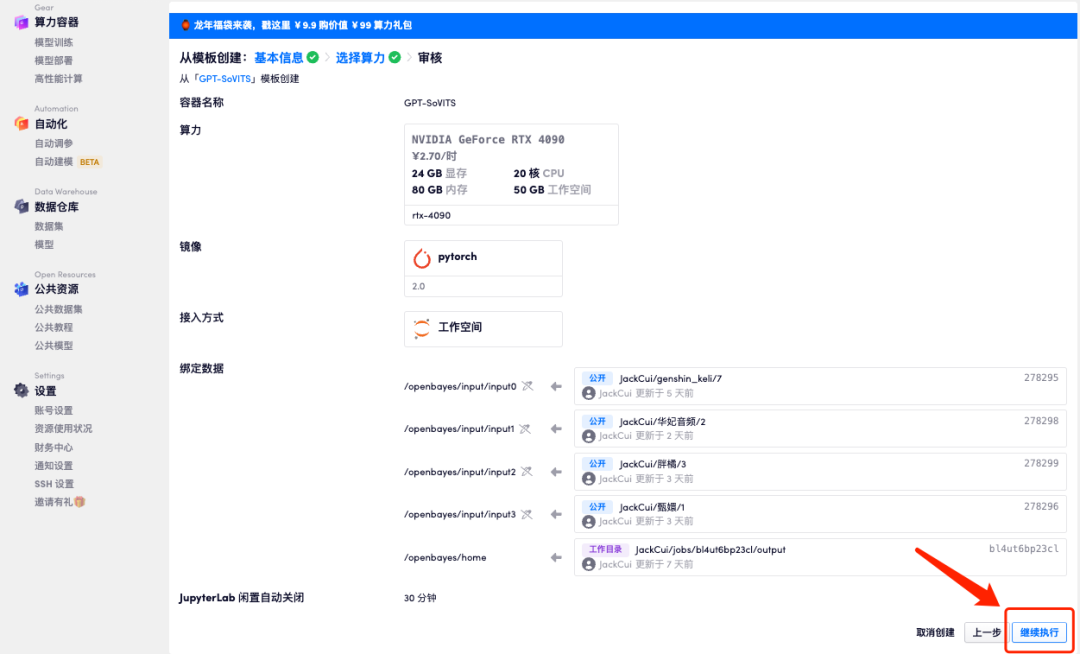Open 模型部署 in the sidebar
1080x654 pixels.
[x=54, y=61]
